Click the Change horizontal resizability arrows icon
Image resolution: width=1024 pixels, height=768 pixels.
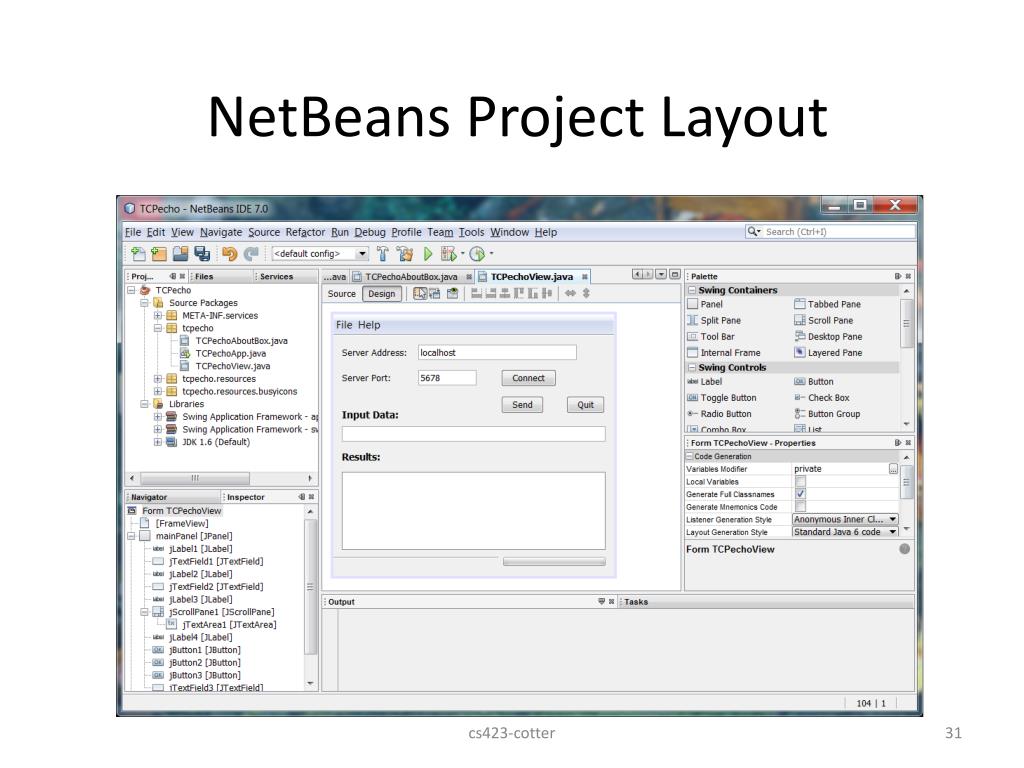[570, 294]
